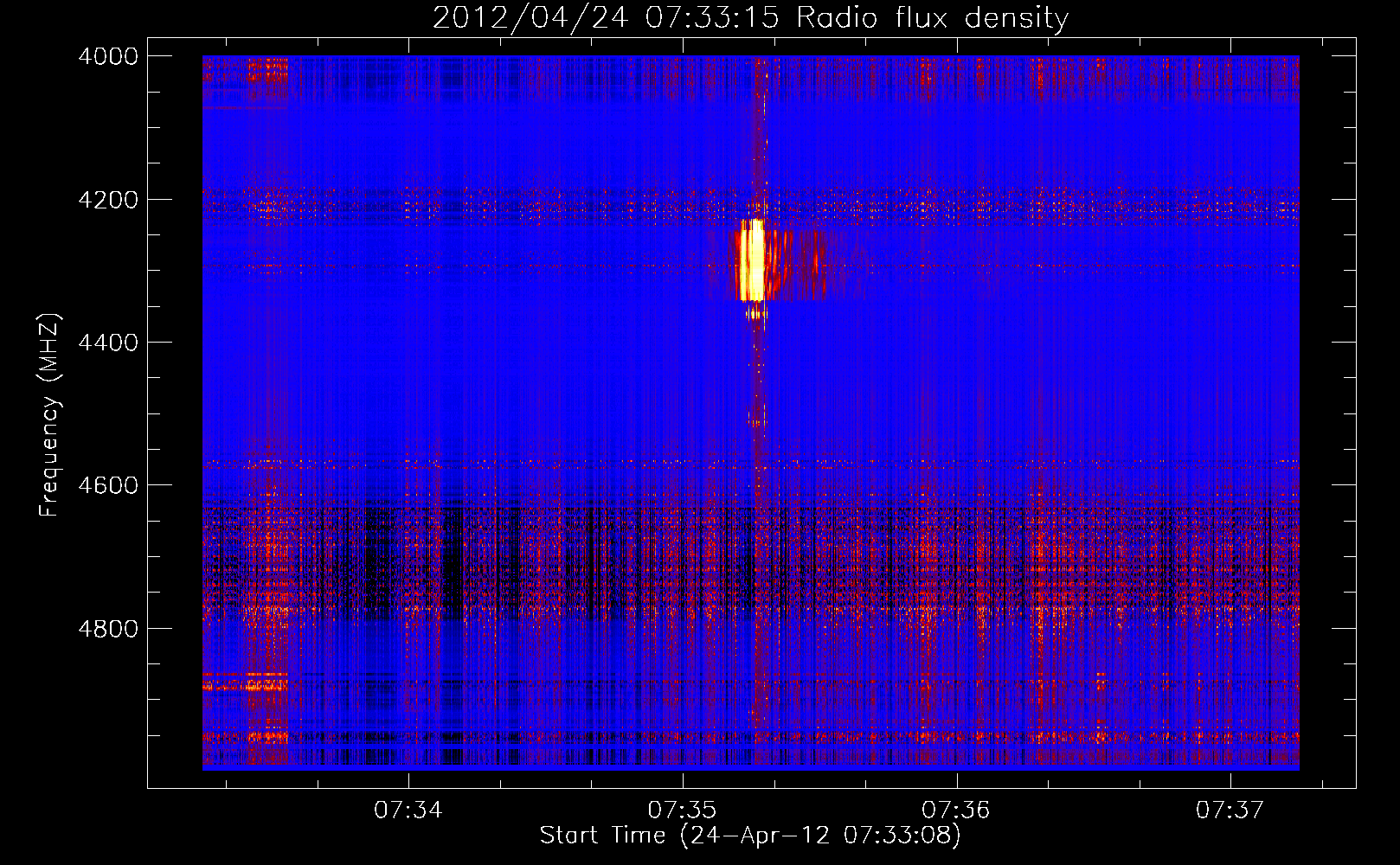This screenshot has height=865, width=1400.
Task: Select the 4000 frequency tick label
Action: point(108,56)
